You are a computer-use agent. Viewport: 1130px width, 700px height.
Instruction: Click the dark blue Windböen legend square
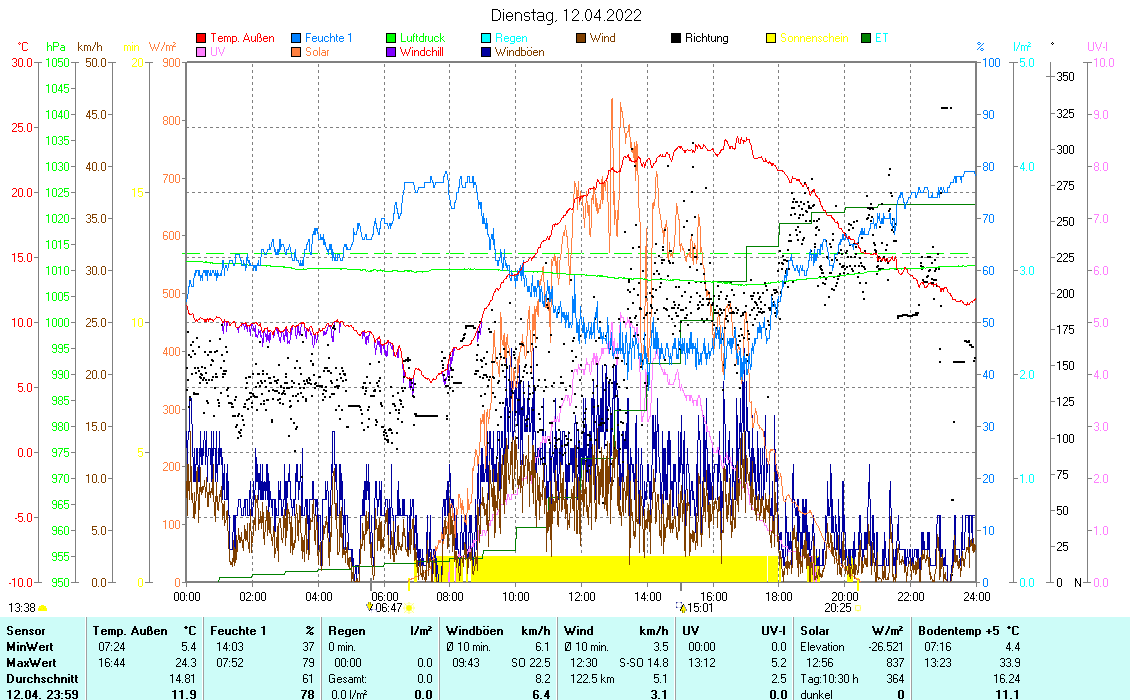(486, 51)
